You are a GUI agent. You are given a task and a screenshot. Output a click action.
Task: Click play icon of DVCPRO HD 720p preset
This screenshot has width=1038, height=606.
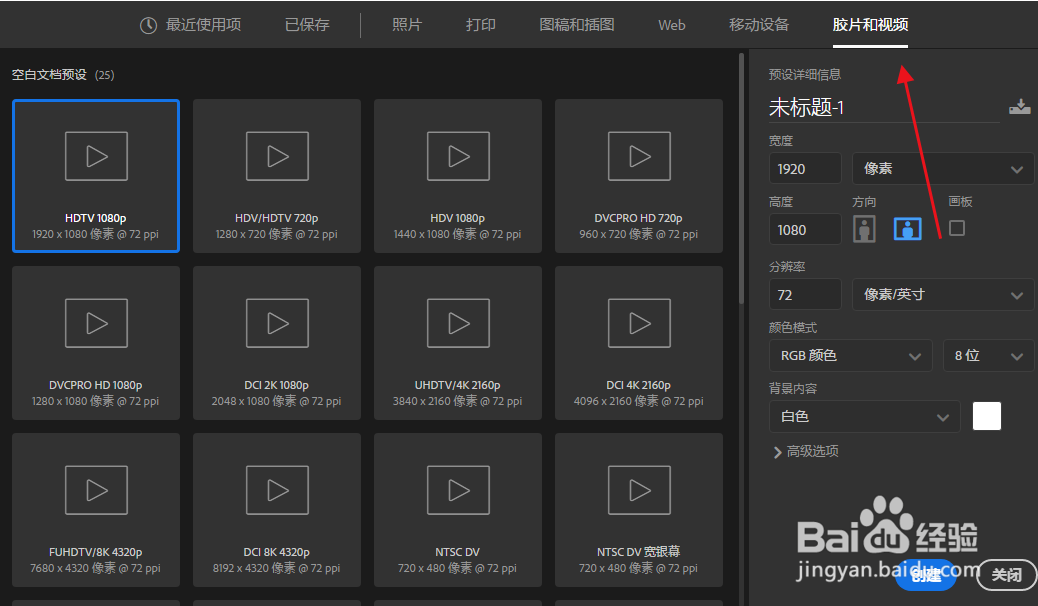639,156
